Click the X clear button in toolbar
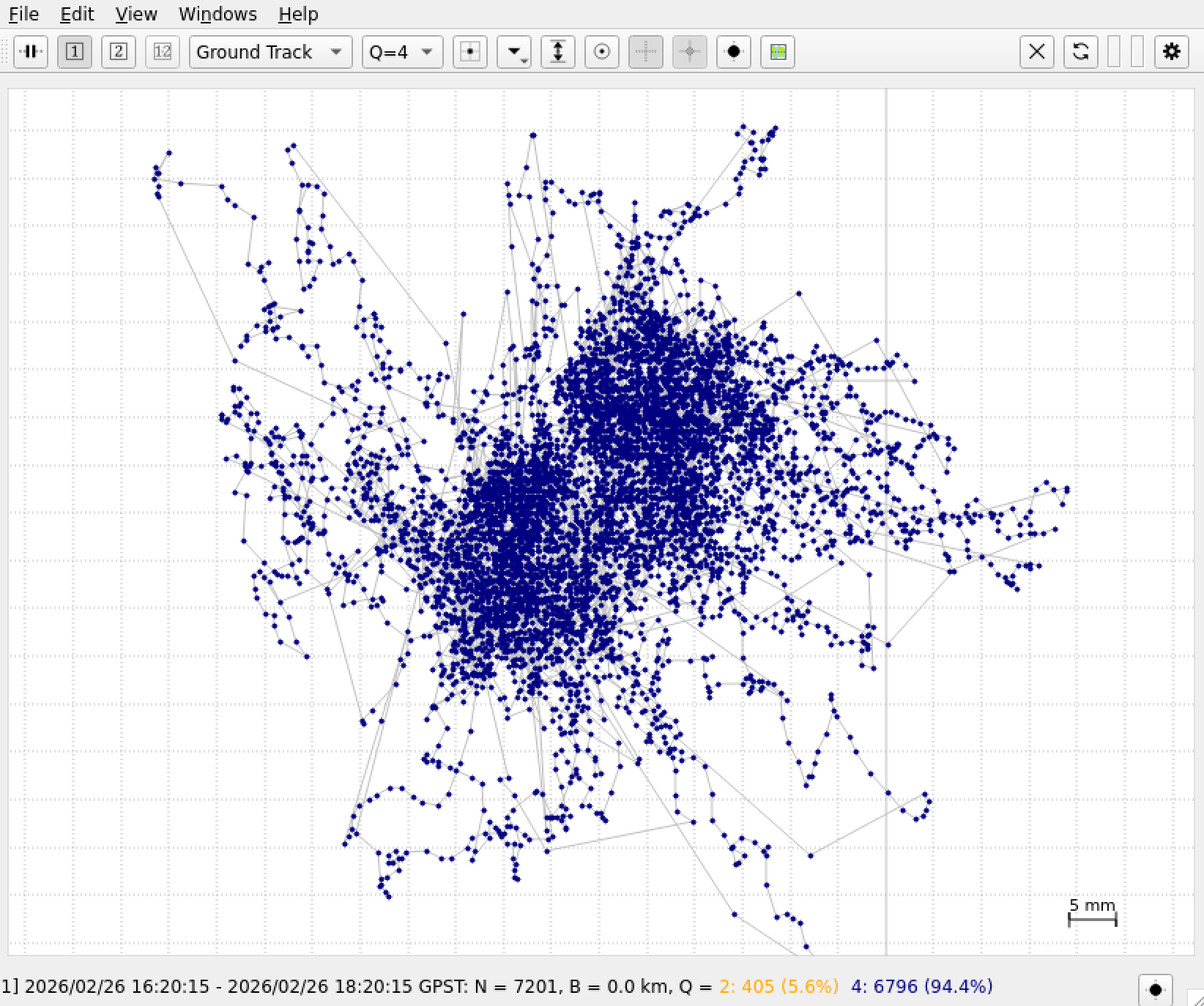This screenshot has height=1006, width=1204. 1037,52
